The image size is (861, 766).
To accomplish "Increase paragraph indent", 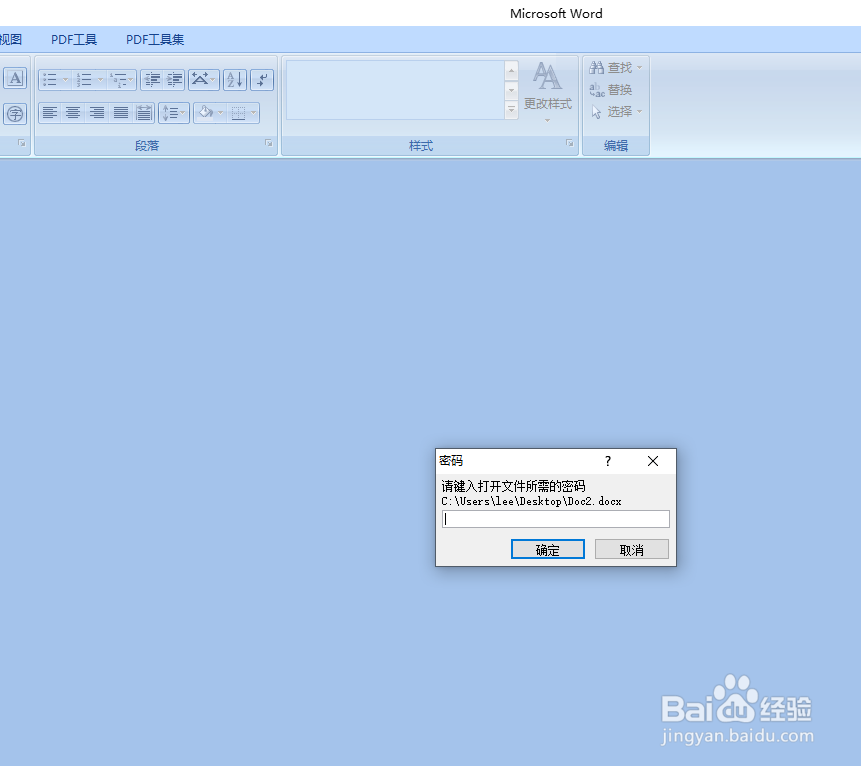I will (x=175, y=80).
